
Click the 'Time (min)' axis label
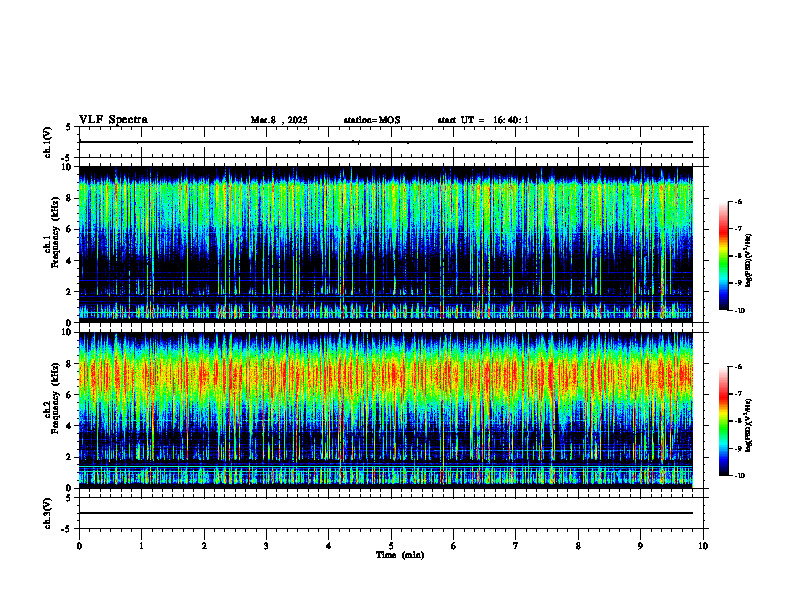[400, 555]
